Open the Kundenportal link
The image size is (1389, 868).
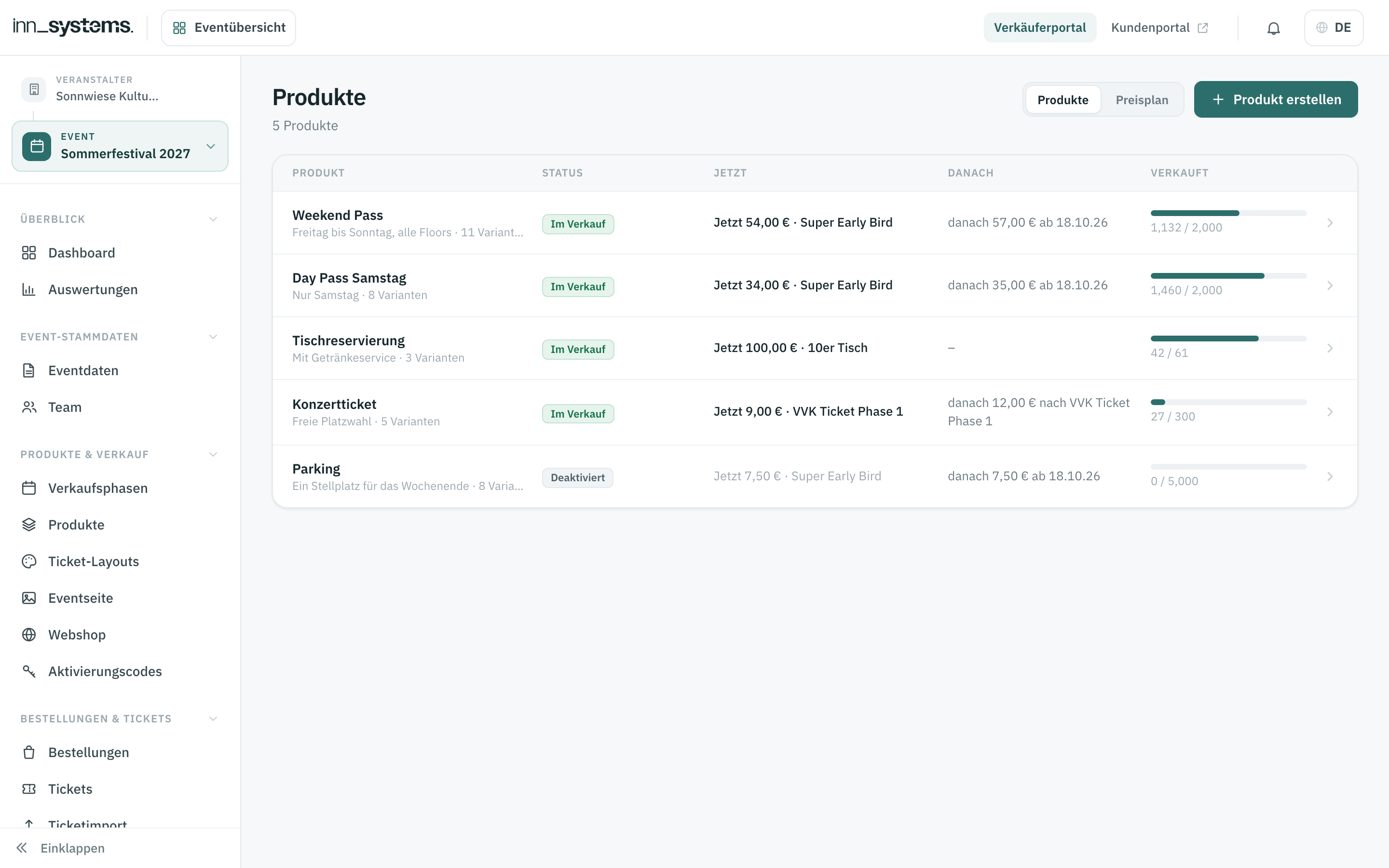click(x=1159, y=27)
